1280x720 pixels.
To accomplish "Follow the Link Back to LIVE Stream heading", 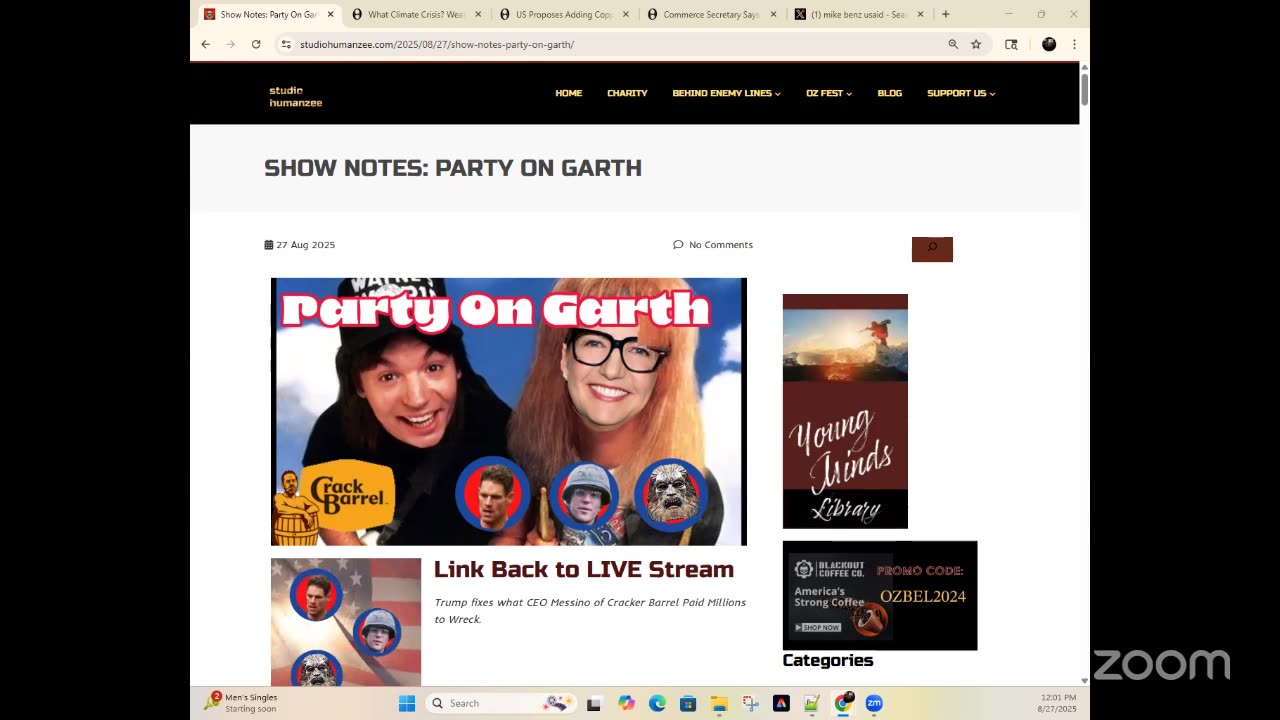I will [584, 569].
